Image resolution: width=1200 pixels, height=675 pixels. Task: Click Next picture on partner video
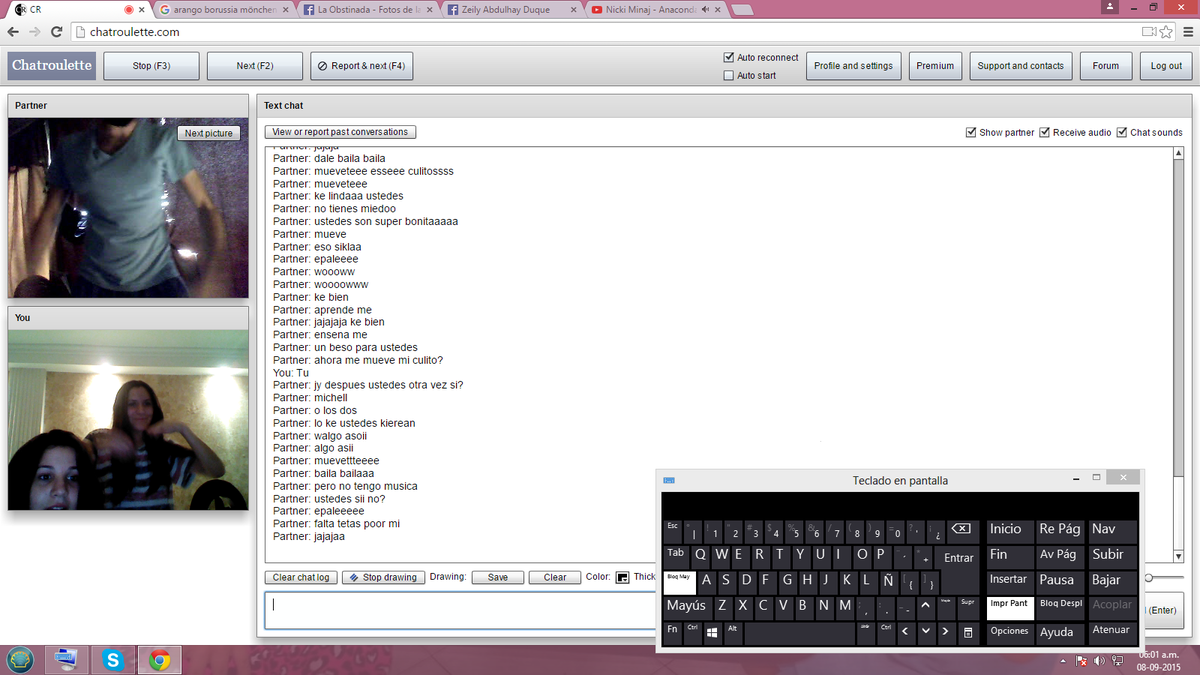(209, 133)
